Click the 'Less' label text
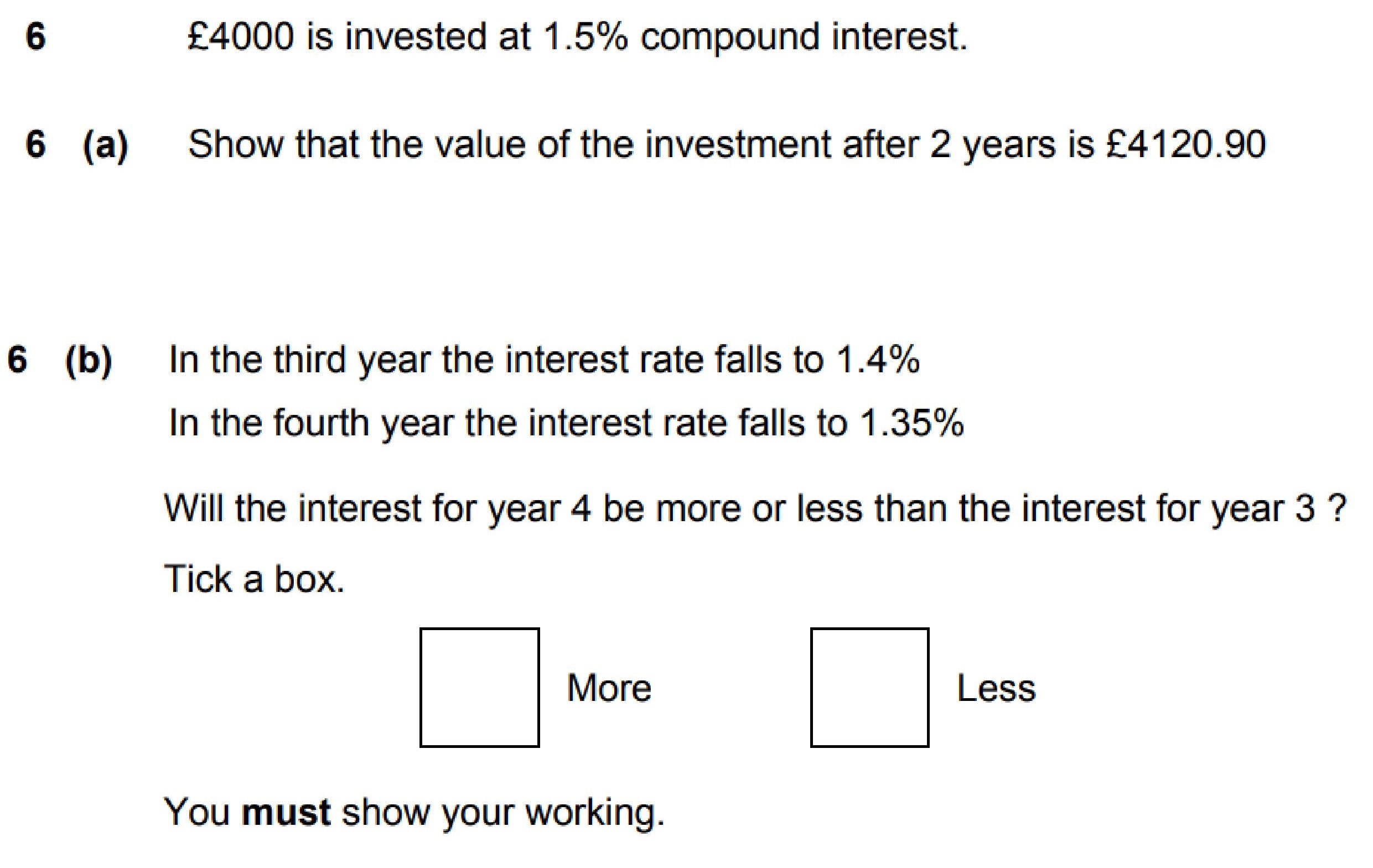 pyautogui.click(x=996, y=688)
